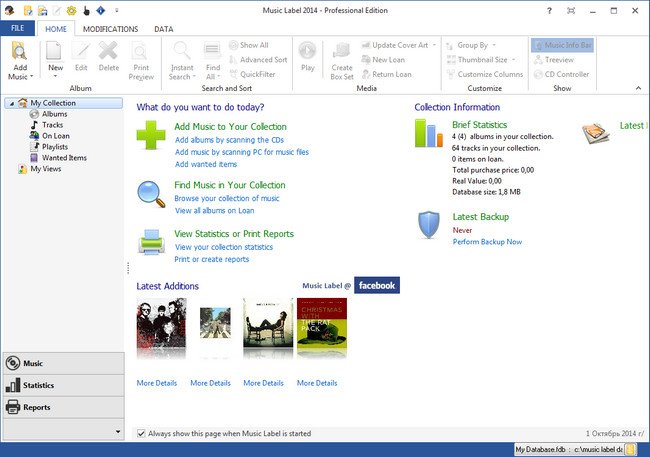This screenshot has width=650, height=457.
Task: Open the Statistics navigation section
Action: click(63, 385)
